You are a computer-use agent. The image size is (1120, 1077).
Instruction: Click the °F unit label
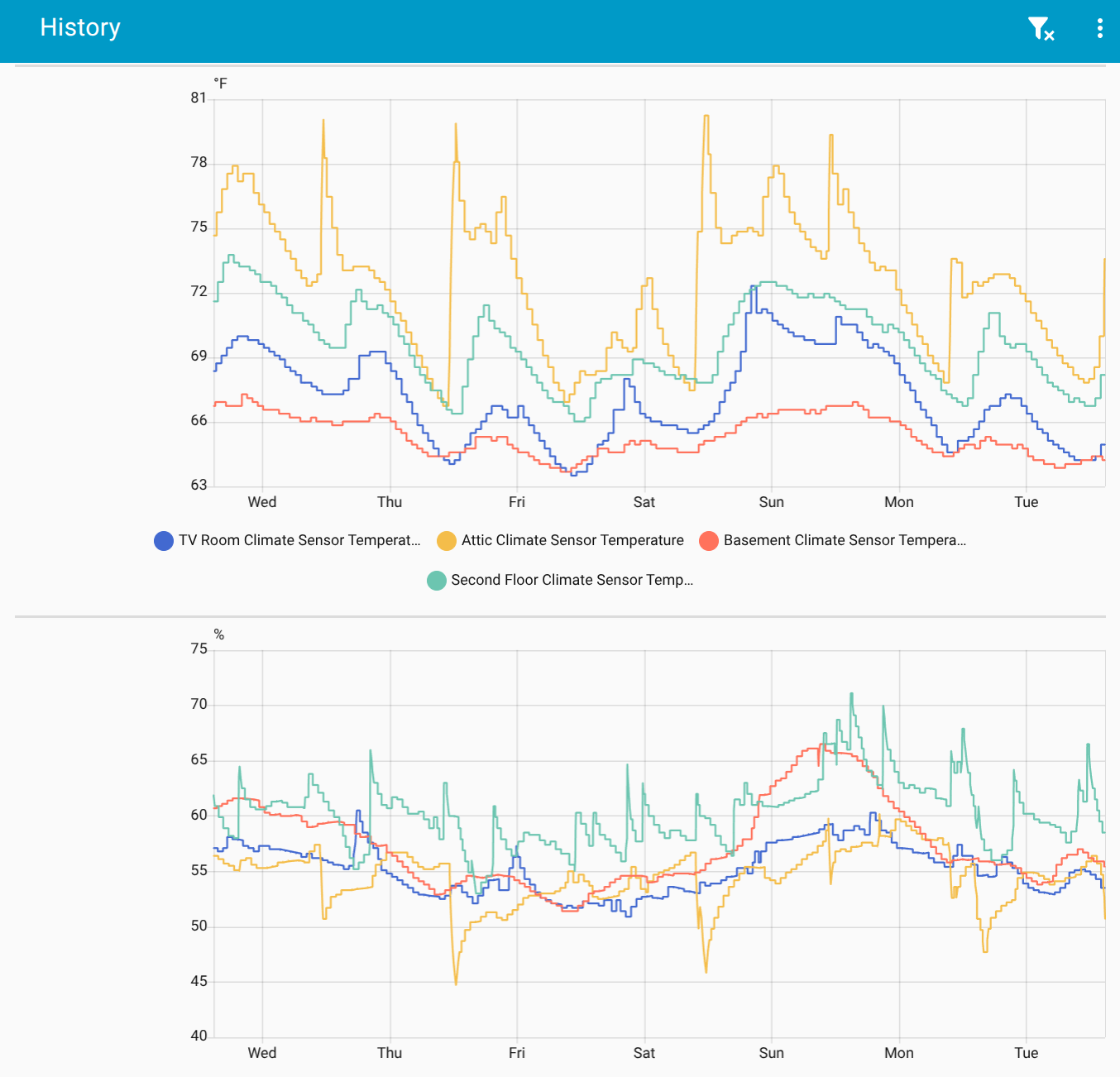pos(220,84)
